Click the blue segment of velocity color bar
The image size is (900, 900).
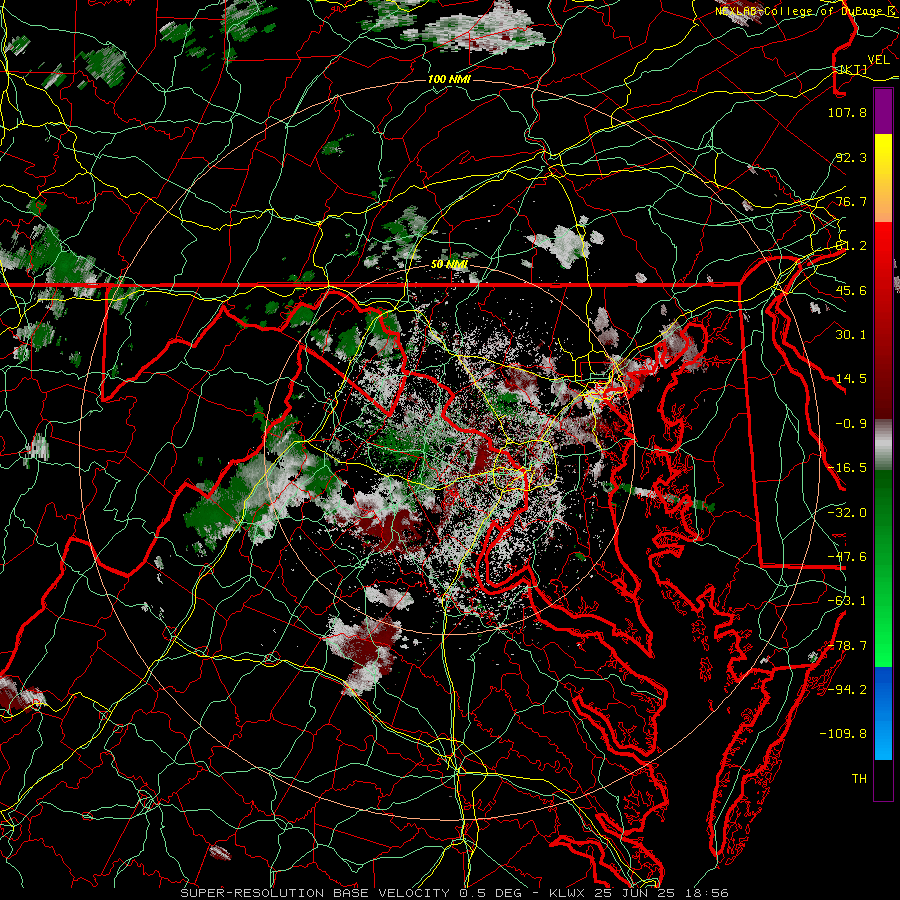[x=883, y=713]
